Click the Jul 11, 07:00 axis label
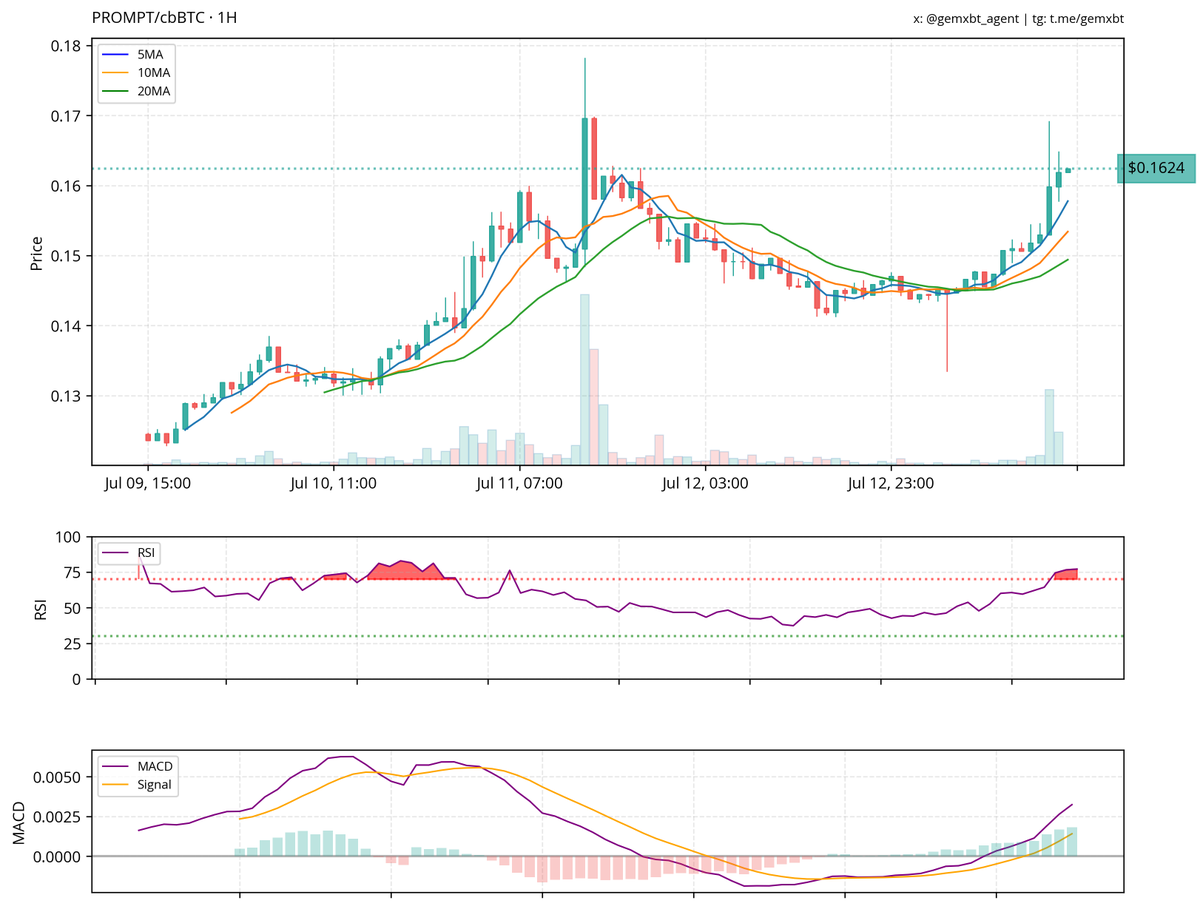 (x=520, y=484)
